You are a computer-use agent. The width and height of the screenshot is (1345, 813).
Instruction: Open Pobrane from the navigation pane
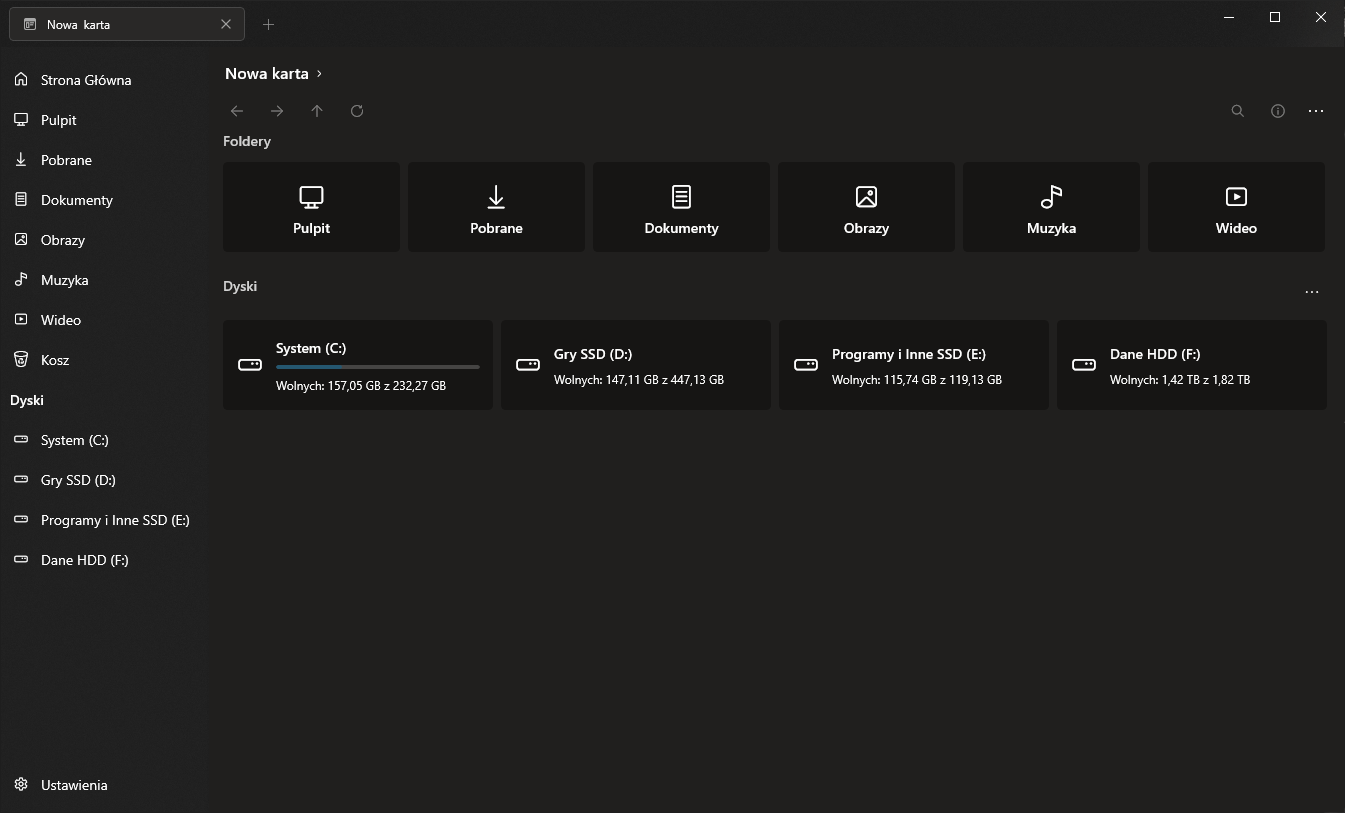pos(66,159)
